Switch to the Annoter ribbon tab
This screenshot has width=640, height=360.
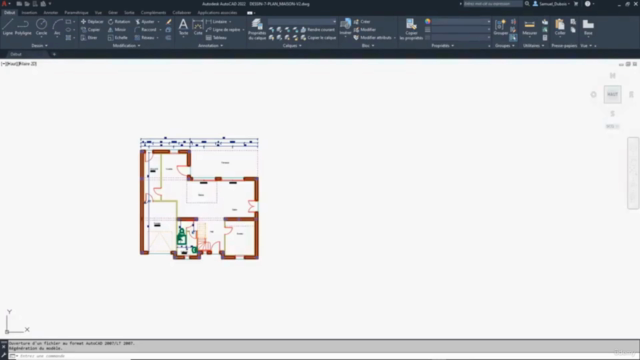point(51,13)
